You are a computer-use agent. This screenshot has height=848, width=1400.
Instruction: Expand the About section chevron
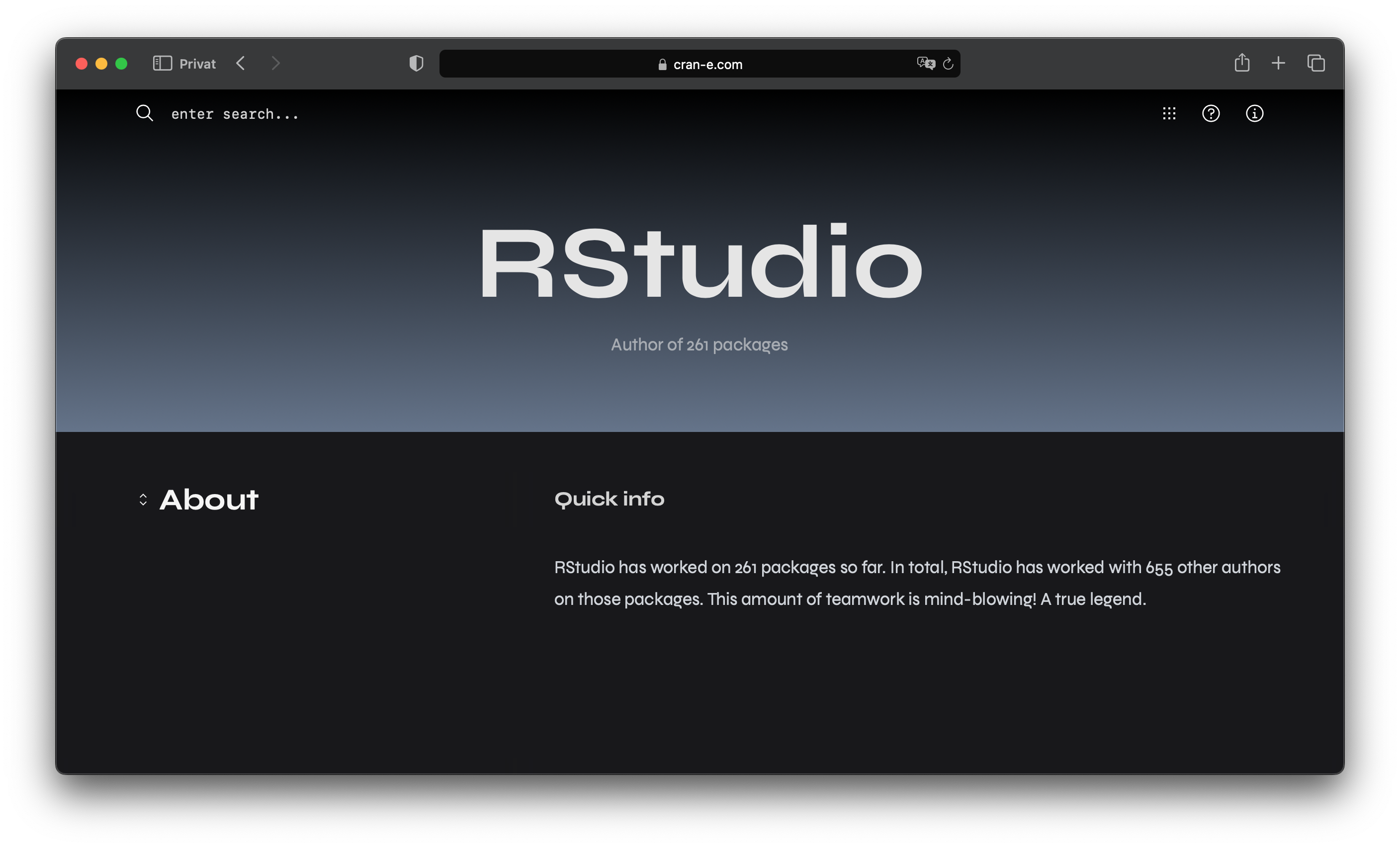coord(143,500)
